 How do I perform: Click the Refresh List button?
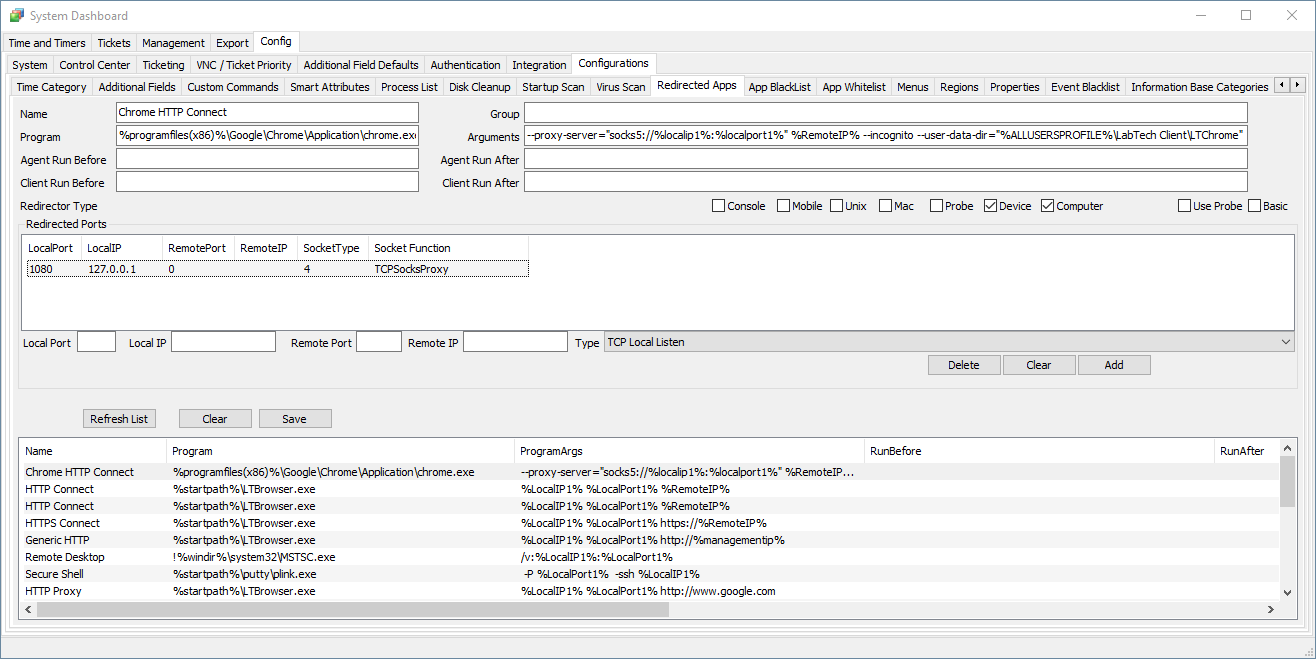[x=119, y=419]
